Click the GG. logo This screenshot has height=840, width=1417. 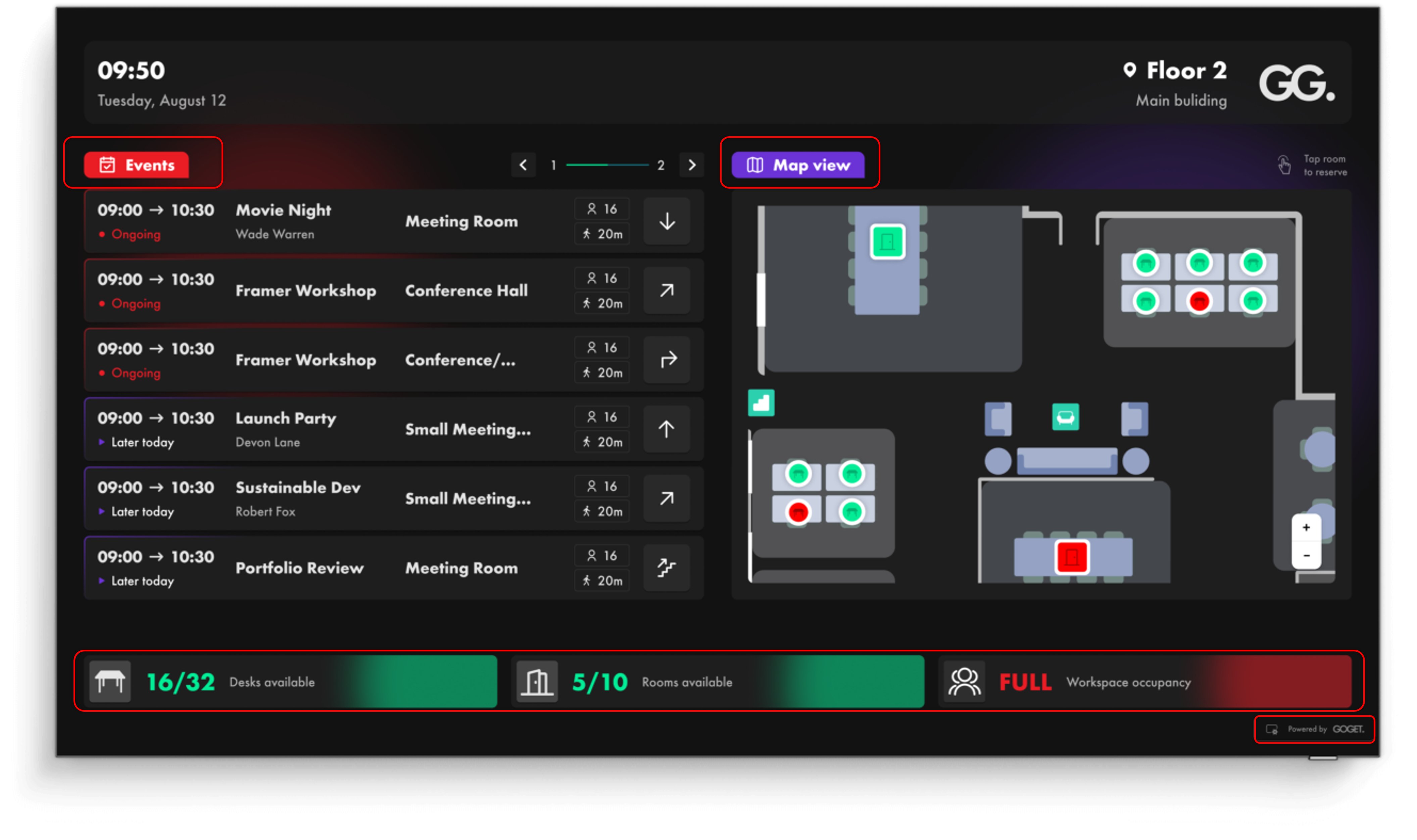tap(1297, 83)
